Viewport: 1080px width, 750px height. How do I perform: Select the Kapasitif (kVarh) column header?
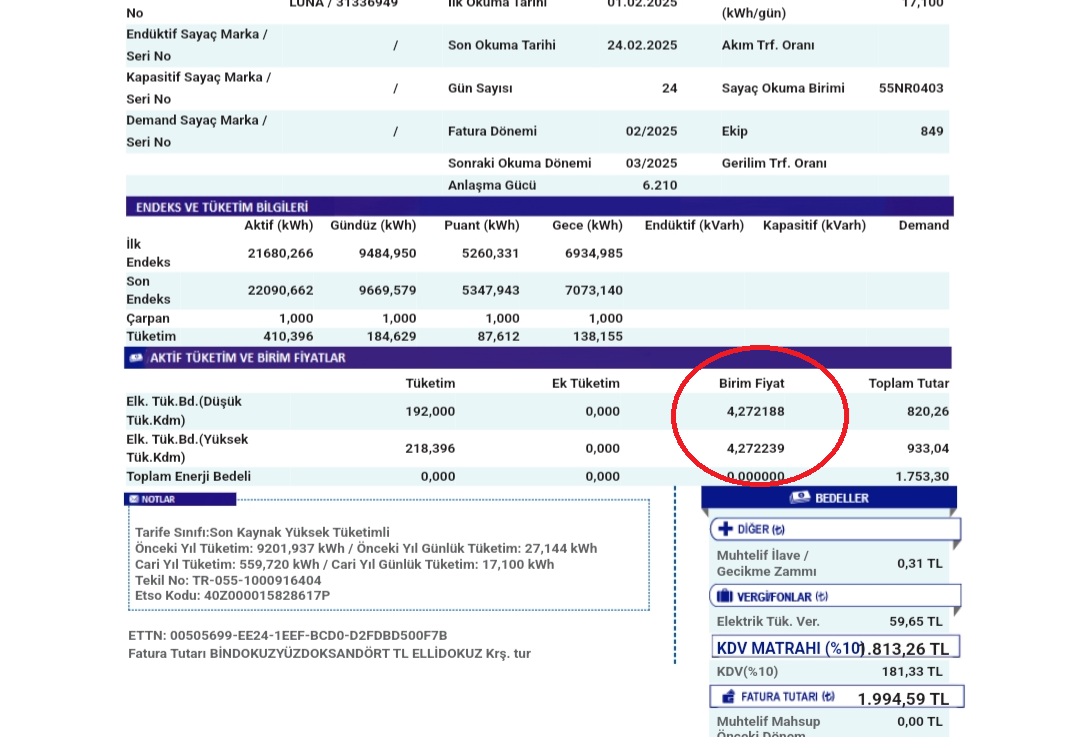(814, 225)
